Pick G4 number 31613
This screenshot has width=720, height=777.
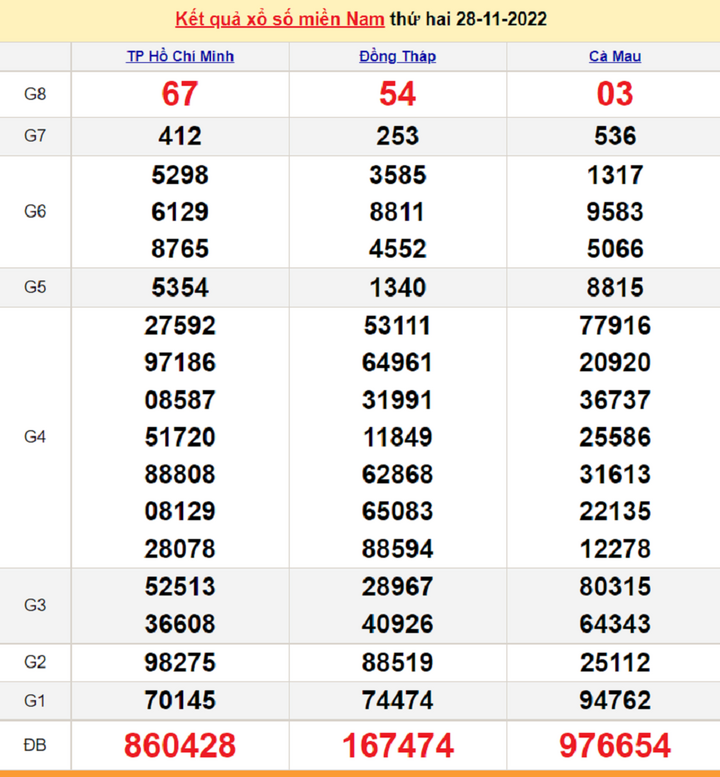pyautogui.click(x=615, y=474)
